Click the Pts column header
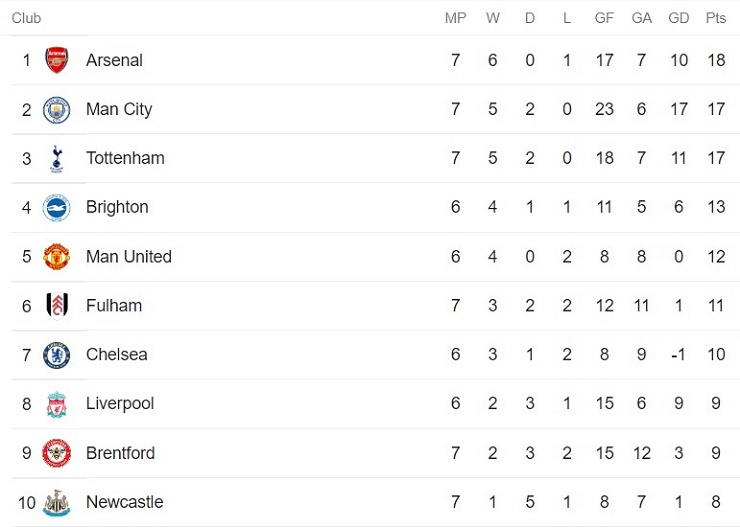This screenshot has width=740, height=527. coord(715,18)
